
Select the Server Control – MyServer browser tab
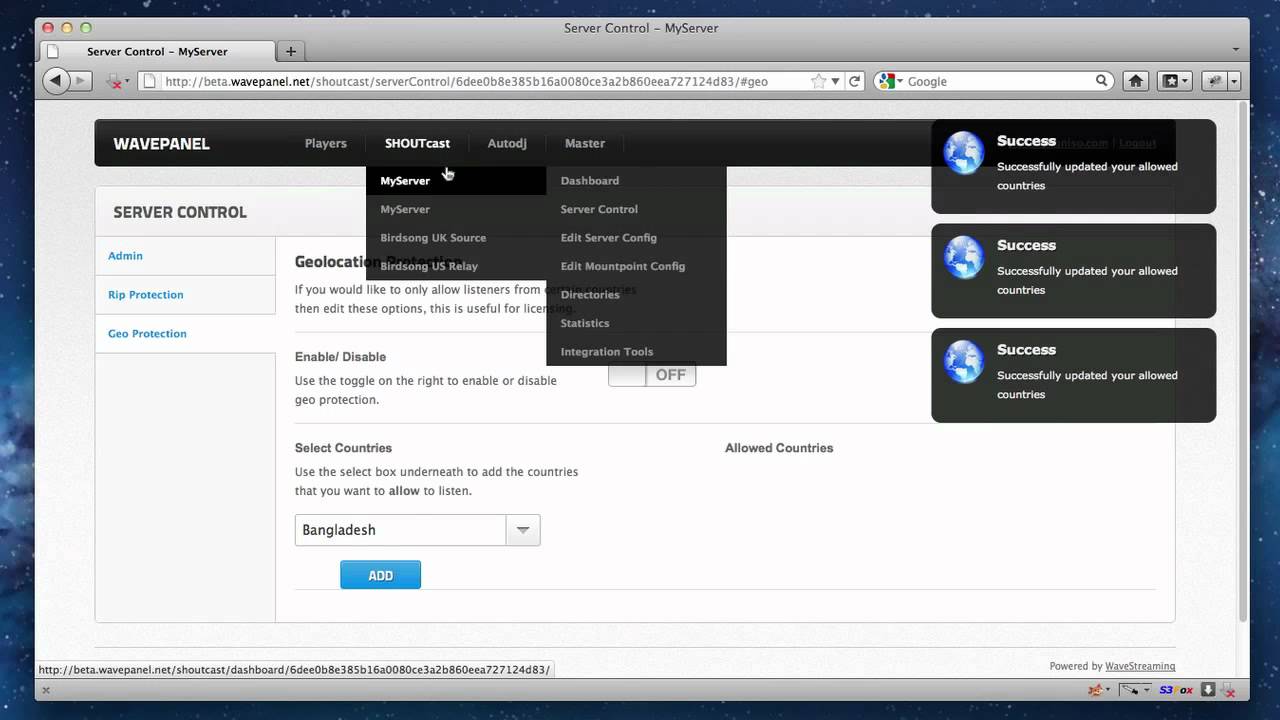pyautogui.click(x=157, y=51)
